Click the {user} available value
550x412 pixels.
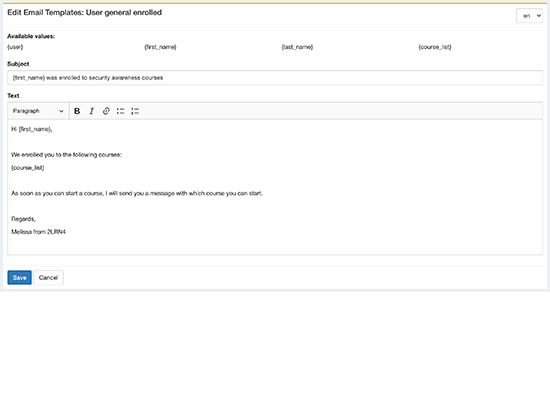point(15,47)
